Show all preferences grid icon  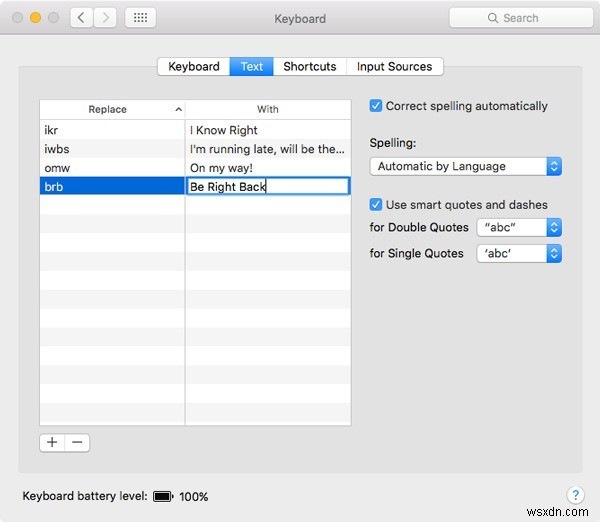pyautogui.click(x=140, y=18)
